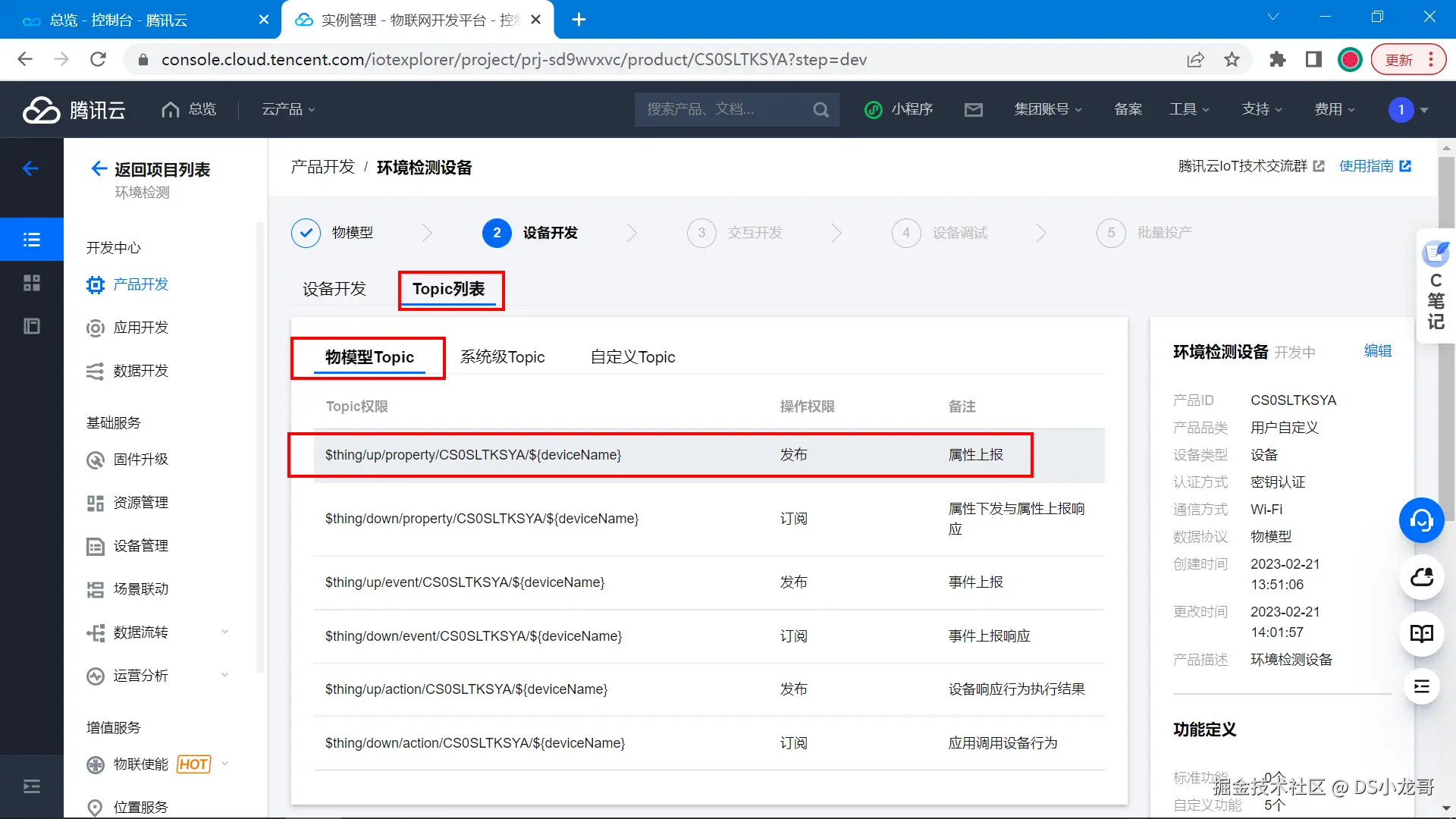Click the customer service headset icon
The height and width of the screenshot is (819, 1456).
1421,520
